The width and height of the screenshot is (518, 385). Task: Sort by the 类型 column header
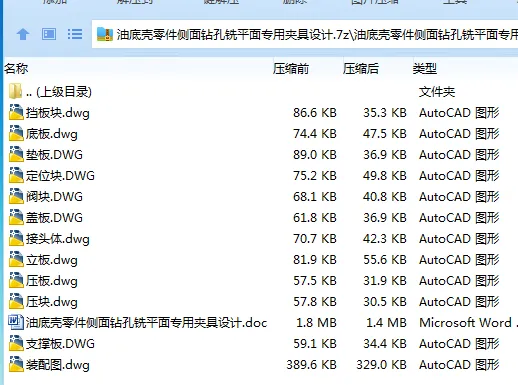pyautogui.click(x=425, y=69)
